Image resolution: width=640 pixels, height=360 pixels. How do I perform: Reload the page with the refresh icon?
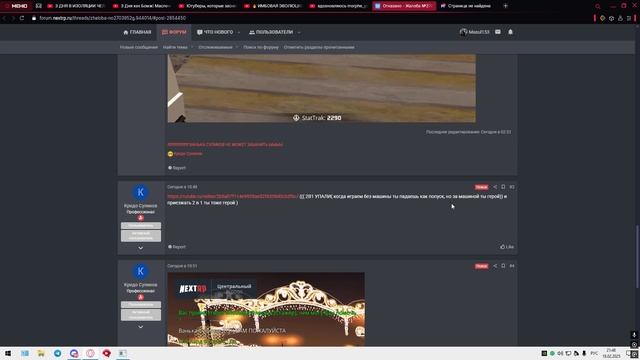22,18
